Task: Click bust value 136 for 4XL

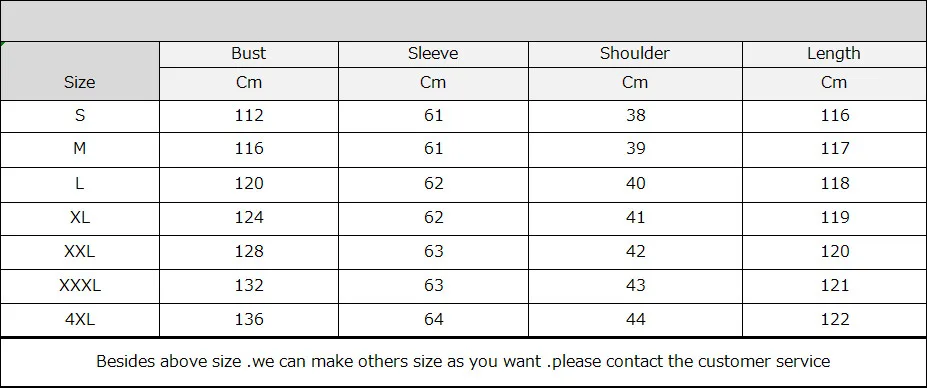Action: tap(249, 319)
